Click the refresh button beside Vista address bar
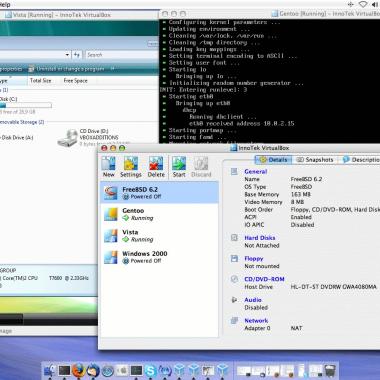 pyautogui.click(x=77, y=55)
